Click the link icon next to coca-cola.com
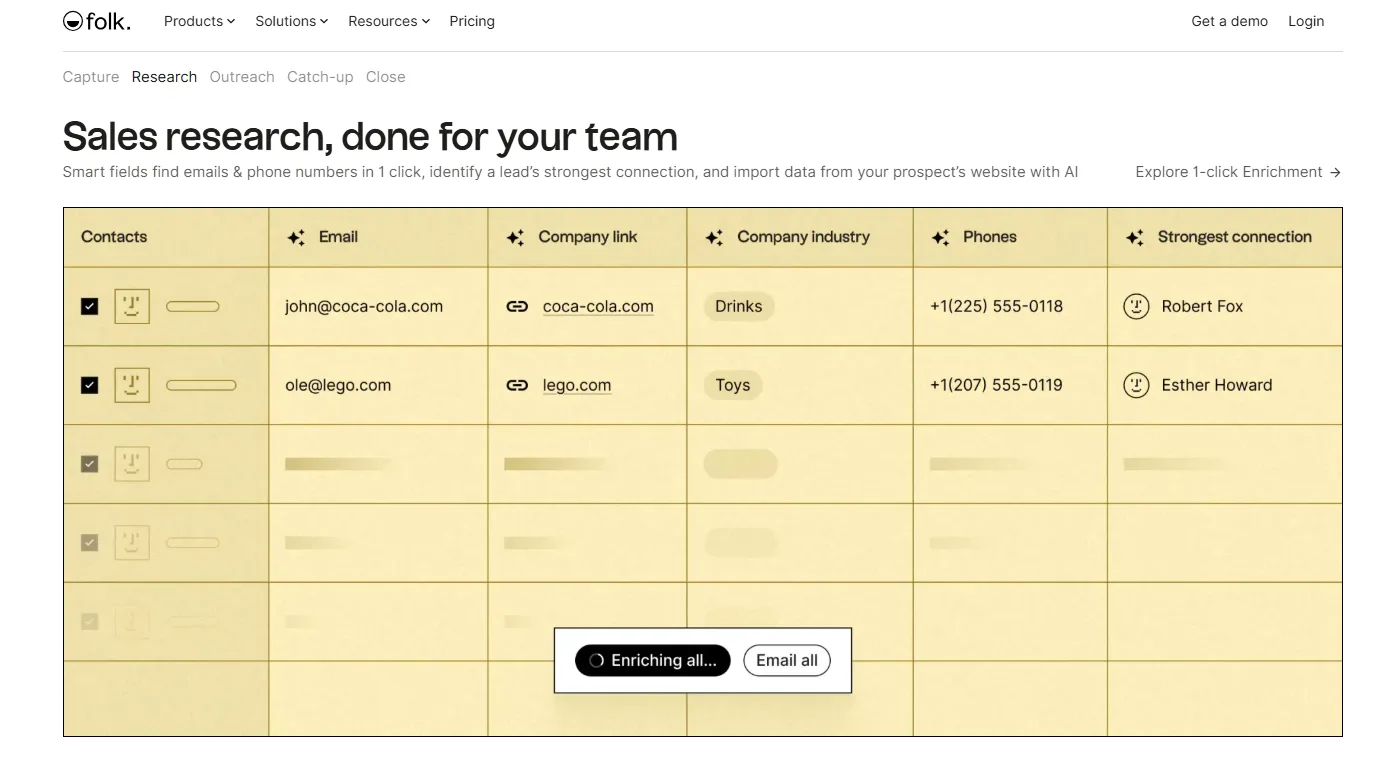 [517, 307]
